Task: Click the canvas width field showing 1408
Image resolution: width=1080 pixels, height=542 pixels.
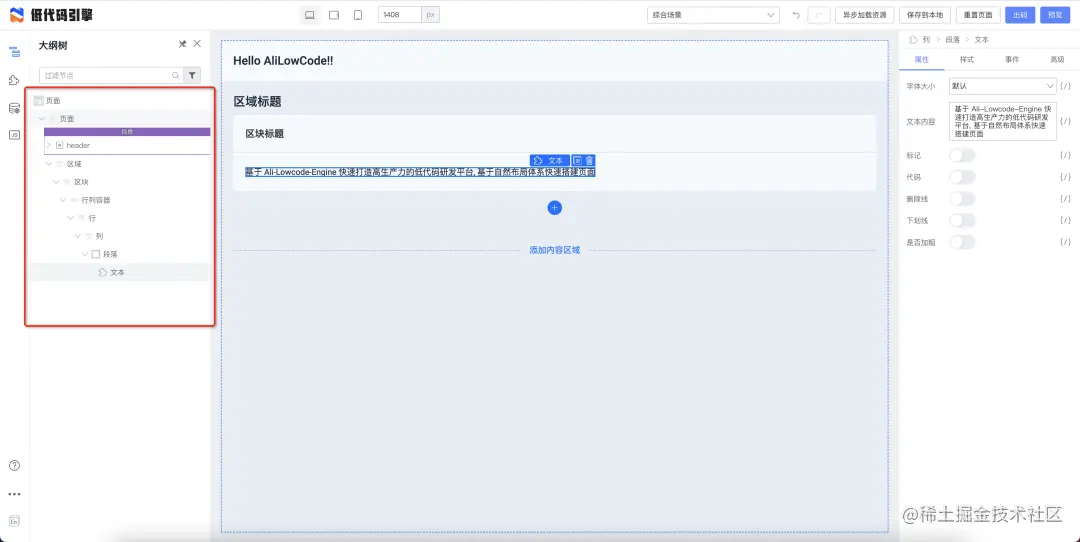Action: (x=399, y=15)
